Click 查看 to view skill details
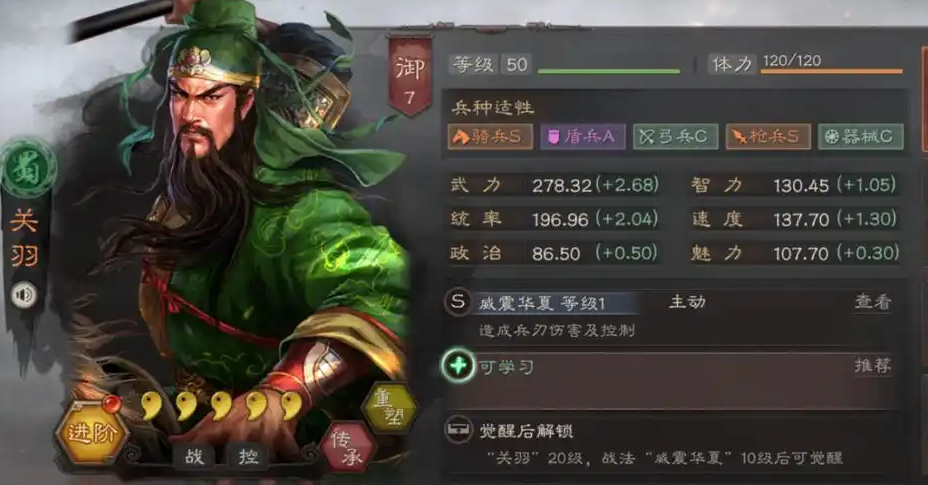This screenshot has height=485, width=928. point(873,302)
